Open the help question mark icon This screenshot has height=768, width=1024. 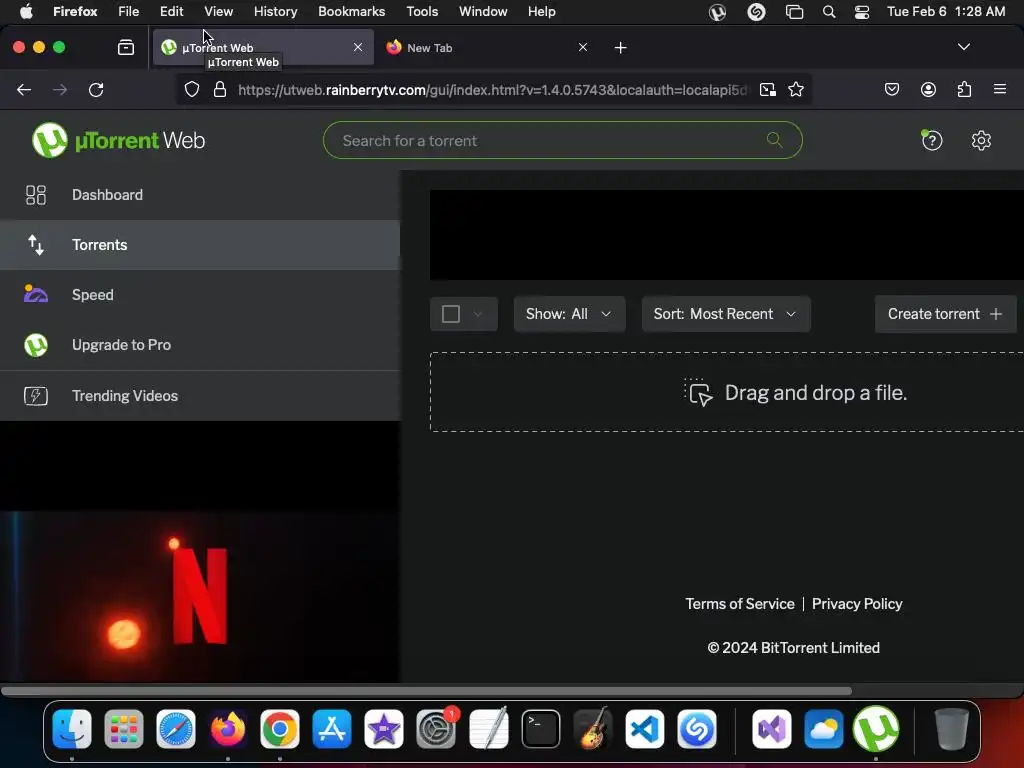(931, 140)
